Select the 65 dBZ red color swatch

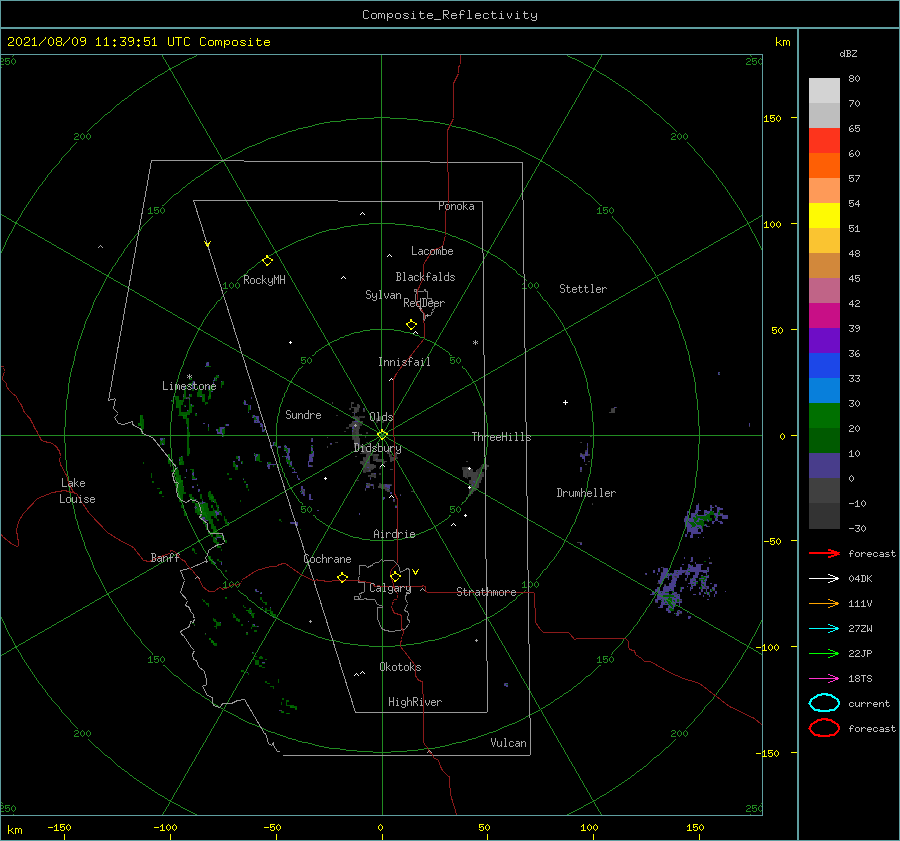tap(824, 140)
